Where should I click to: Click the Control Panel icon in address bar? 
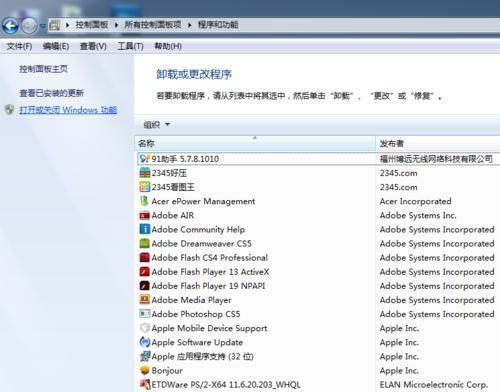coord(54,25)
